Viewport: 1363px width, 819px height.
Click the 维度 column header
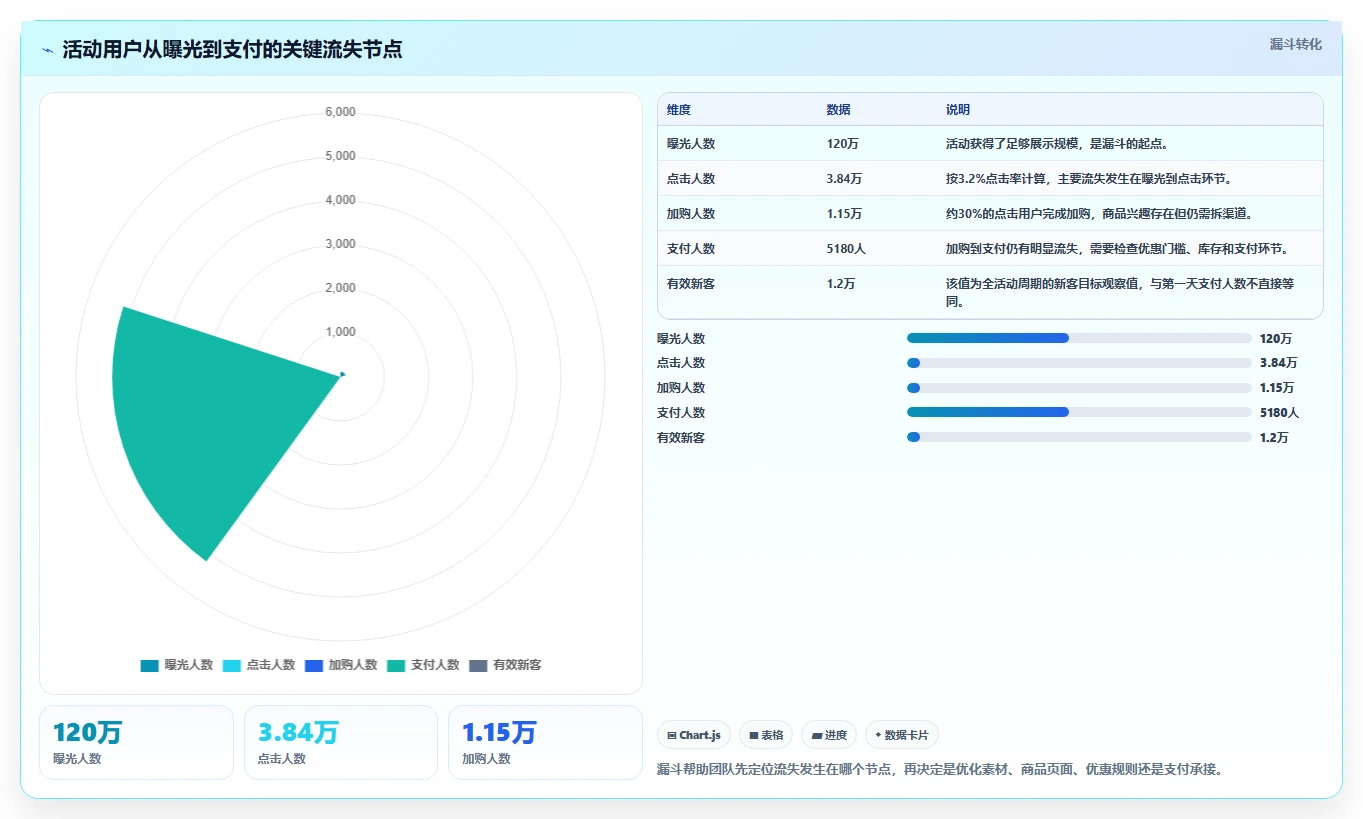(x=679, y=110)
